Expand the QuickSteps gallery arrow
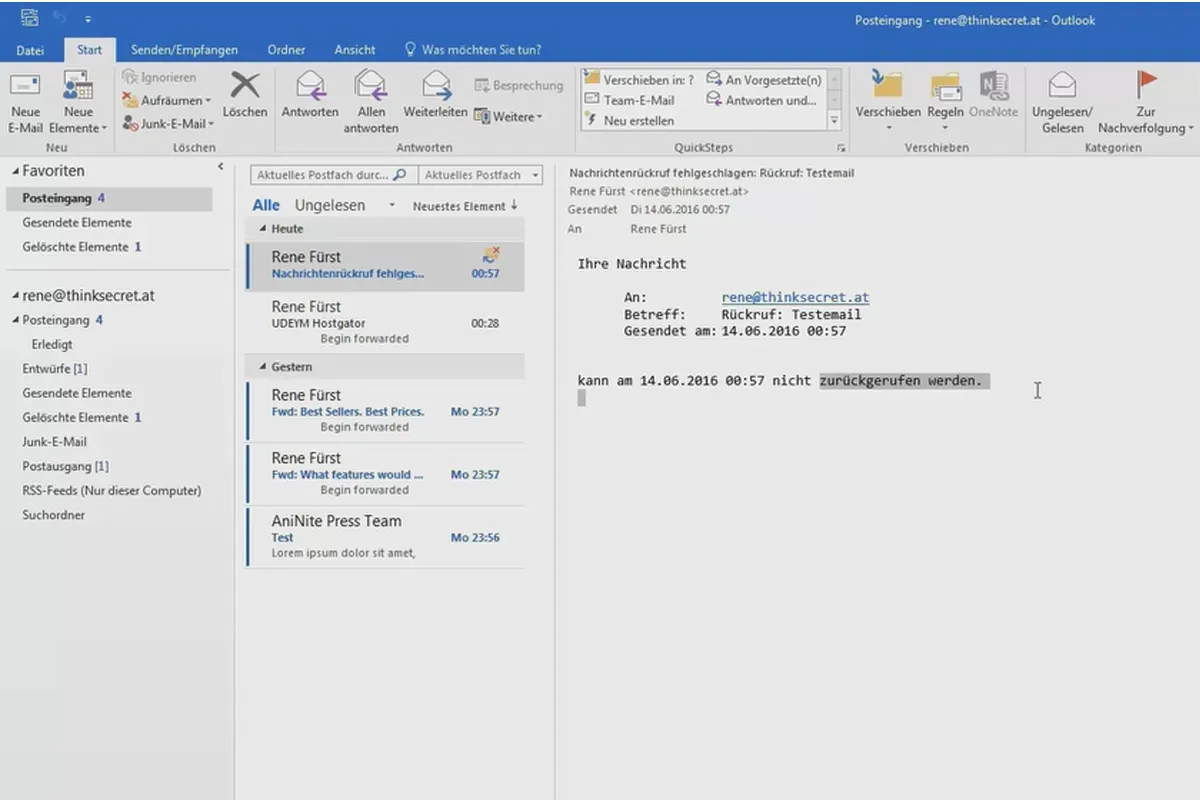The height and width of the screenshot is (800, 1200). [x=834, y=120]
